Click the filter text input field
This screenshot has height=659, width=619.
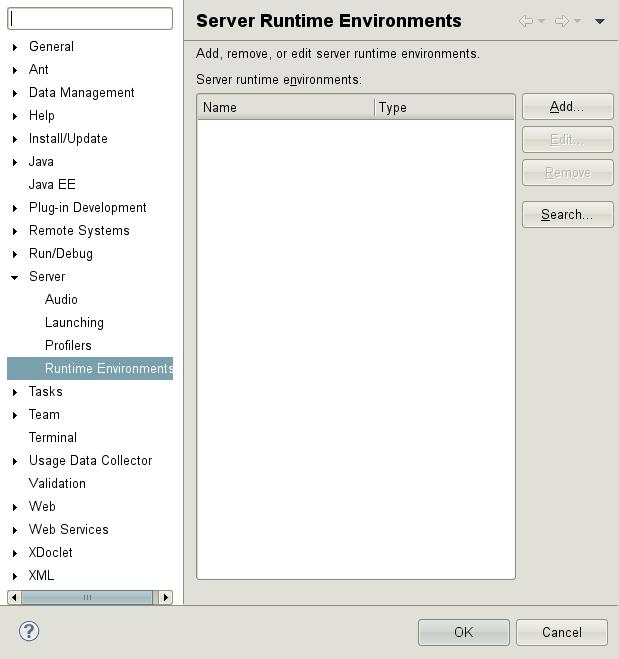(91, 19)
